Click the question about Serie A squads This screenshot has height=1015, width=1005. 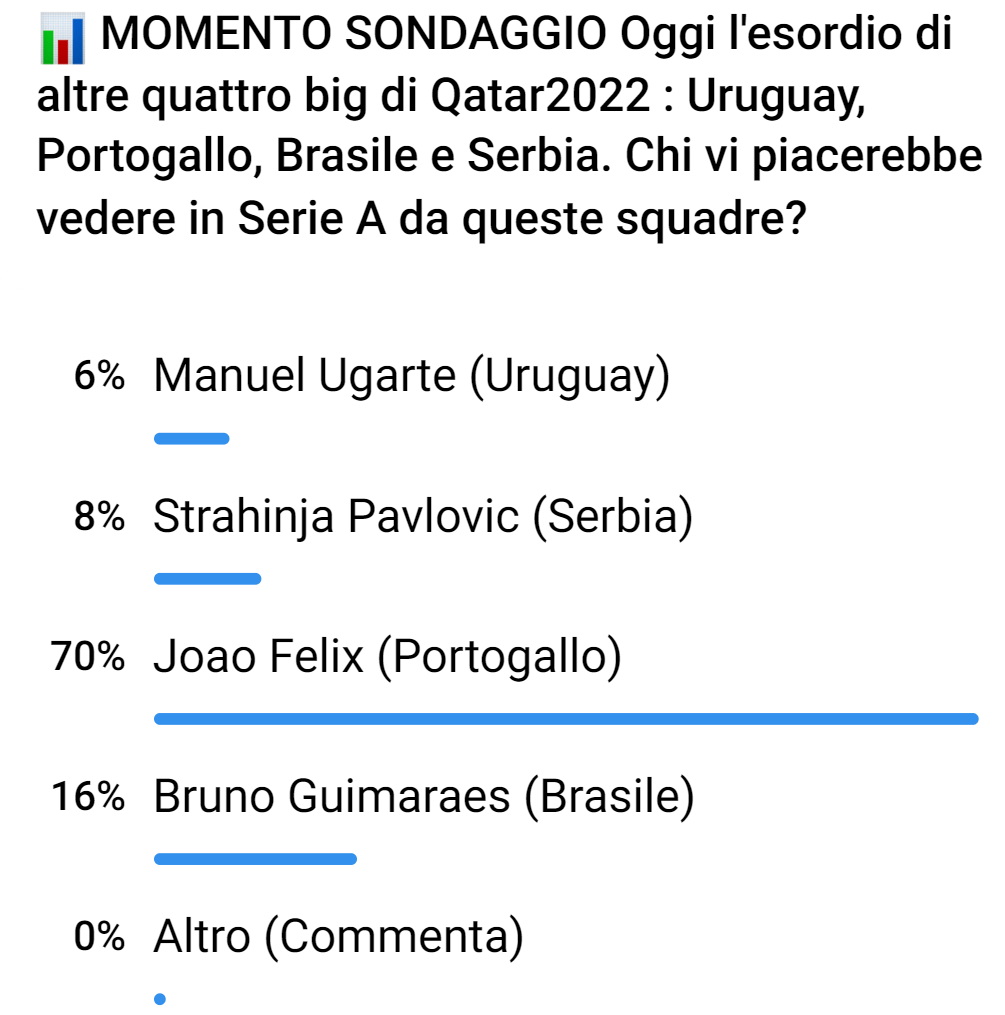coord(420,217)
